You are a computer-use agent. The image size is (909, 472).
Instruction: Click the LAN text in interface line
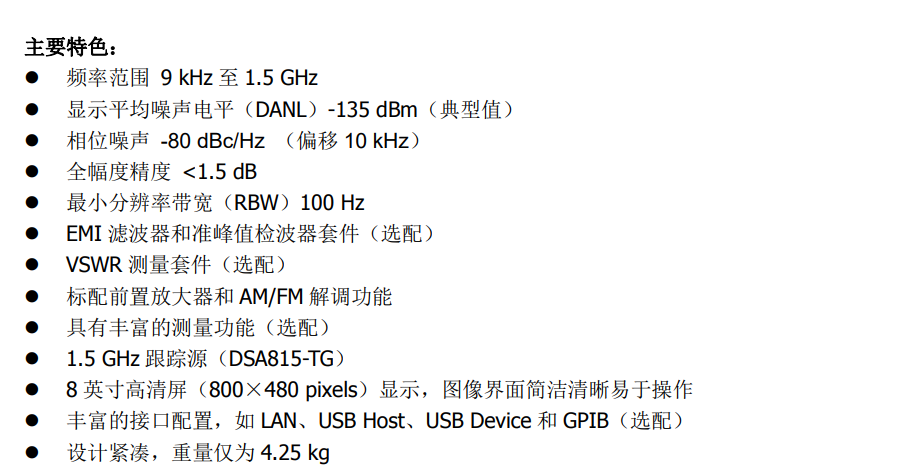pyautogui.click(x=279, y=421)
